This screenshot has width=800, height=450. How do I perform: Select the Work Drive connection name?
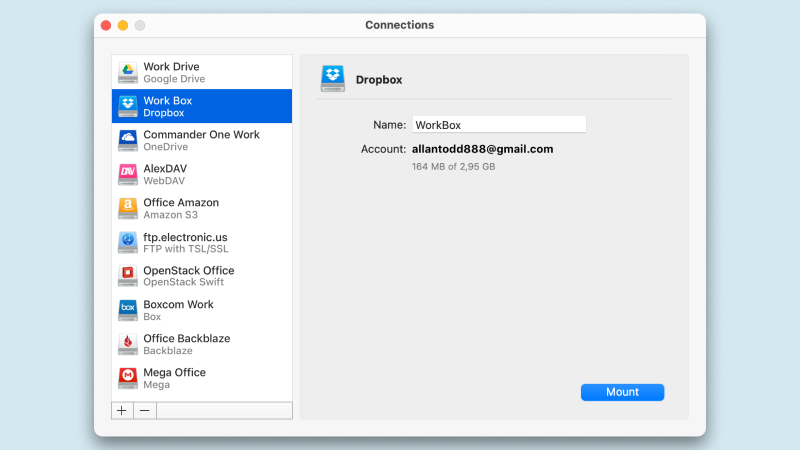pos(171,67)
